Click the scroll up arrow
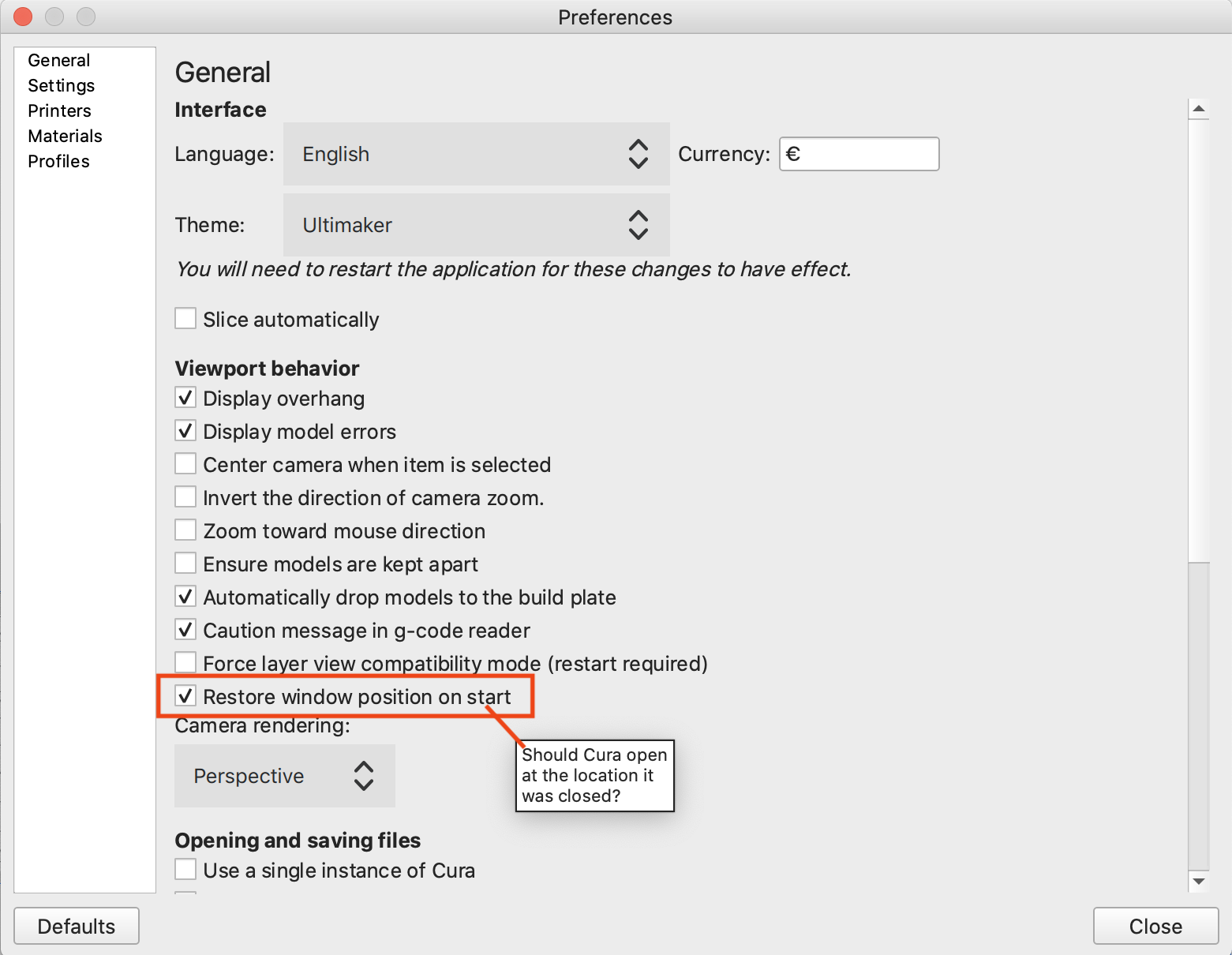This screenshot has width=1232, height=955. (x=1199, y=109)
